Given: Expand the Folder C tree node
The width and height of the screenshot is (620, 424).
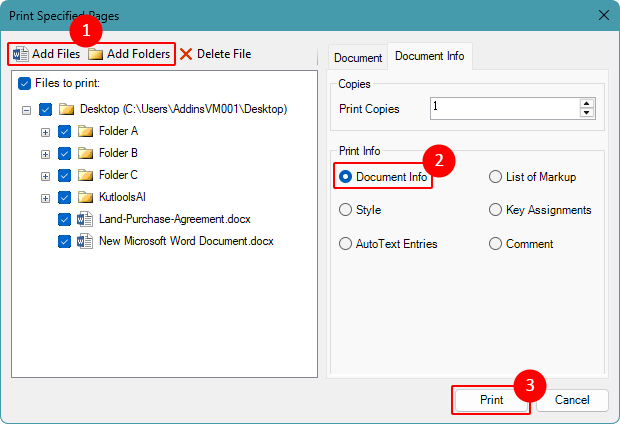Looking at the screenshot, I should [45, 176].
